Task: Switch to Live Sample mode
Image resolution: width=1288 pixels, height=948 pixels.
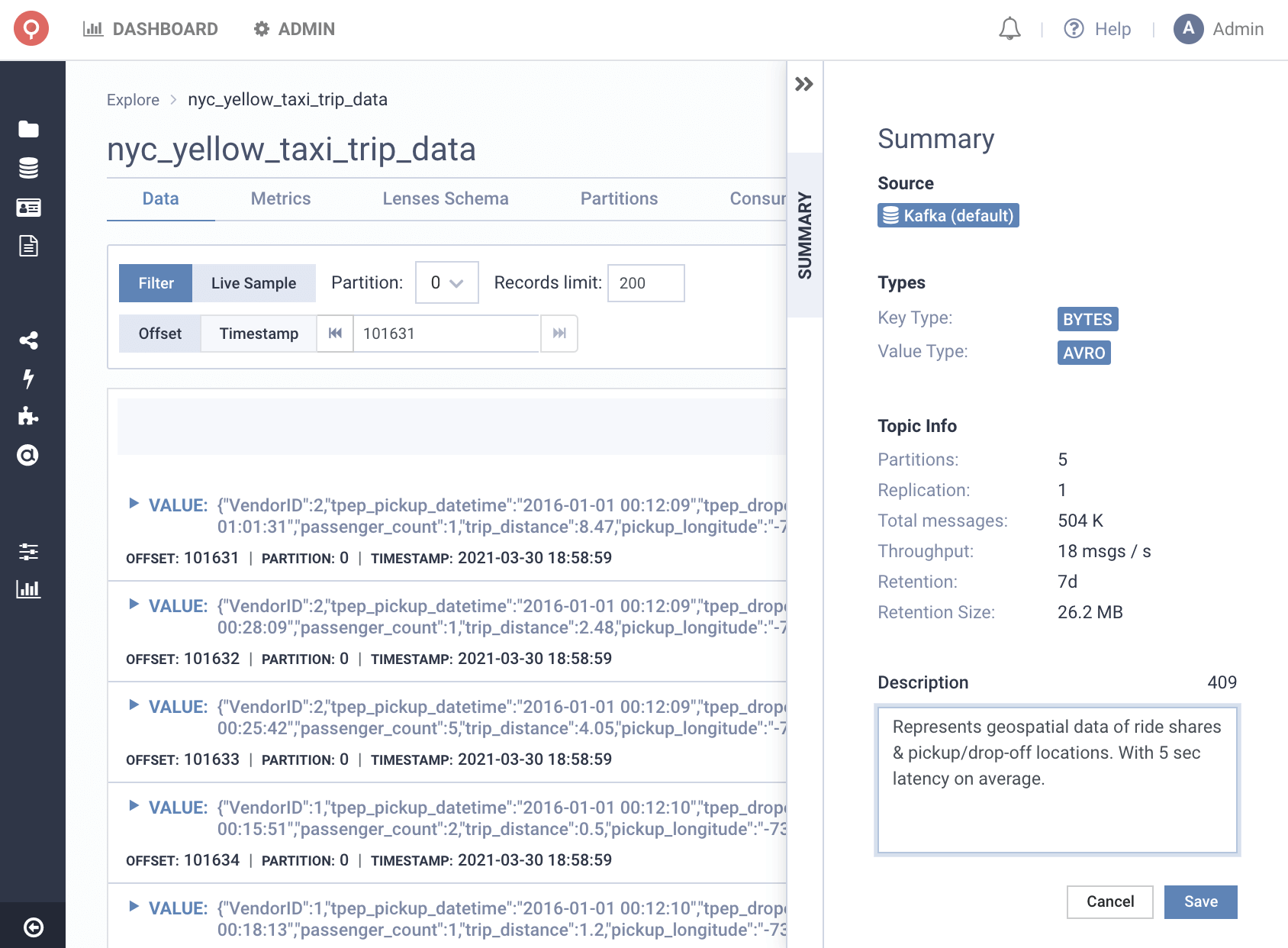Action: point(254,282)
